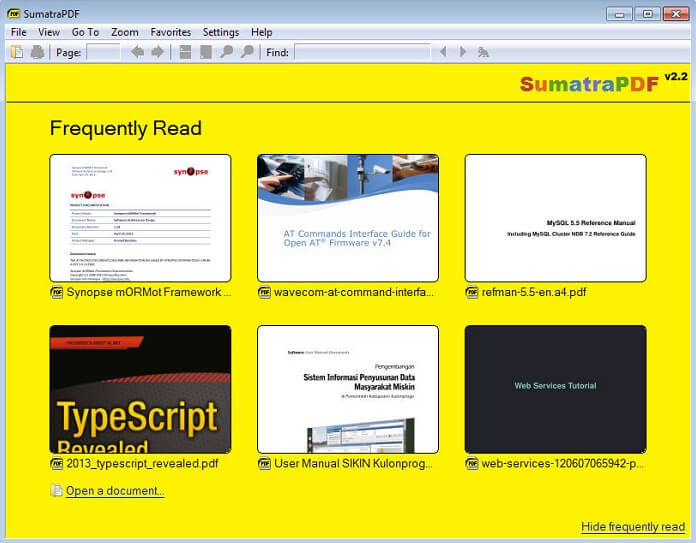Click the Find next arrow icon

click(x=463, y=52)
